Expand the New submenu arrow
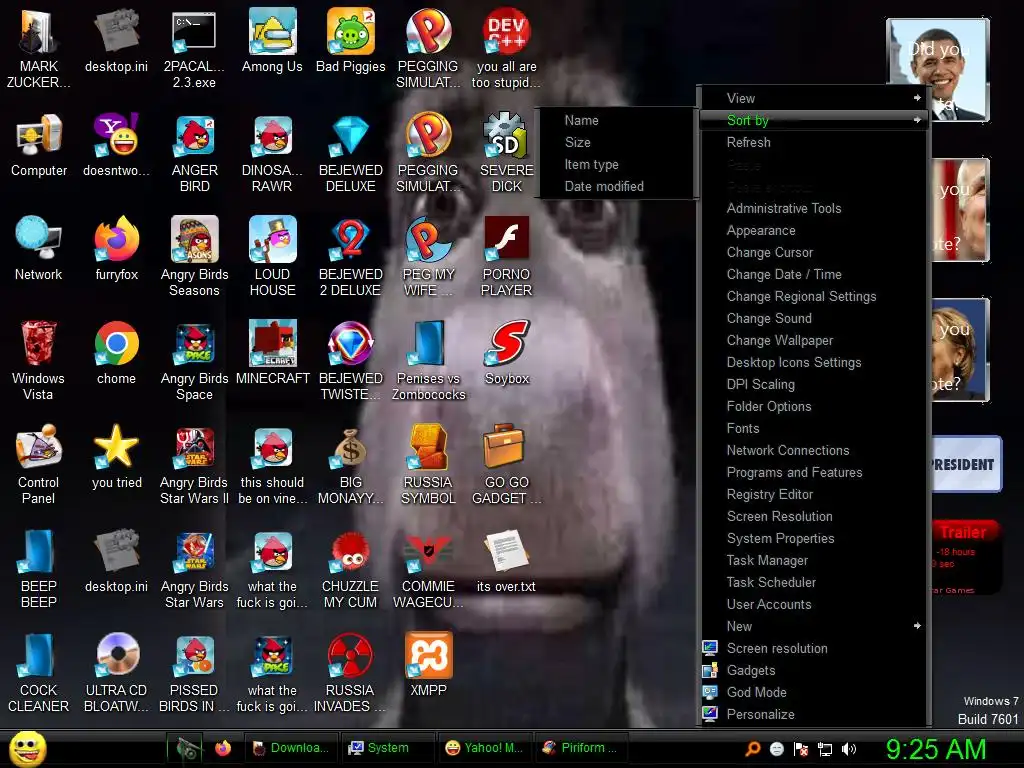This screenshot has height=768, width=1024. [x=917, y=626]
